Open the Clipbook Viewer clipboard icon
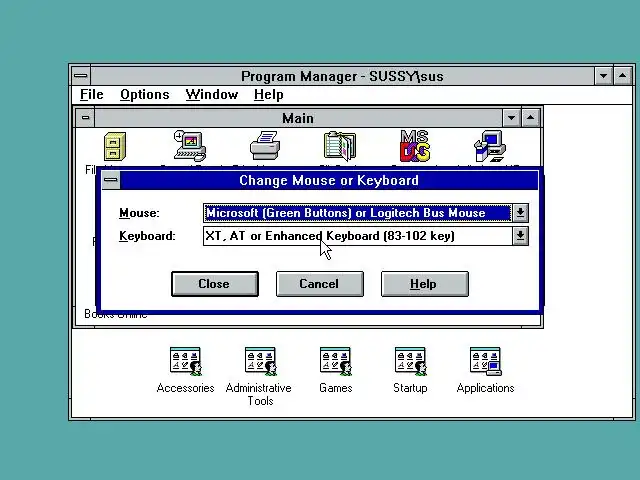Viewport: 640px width, 480px height. [x=340, y=146]
